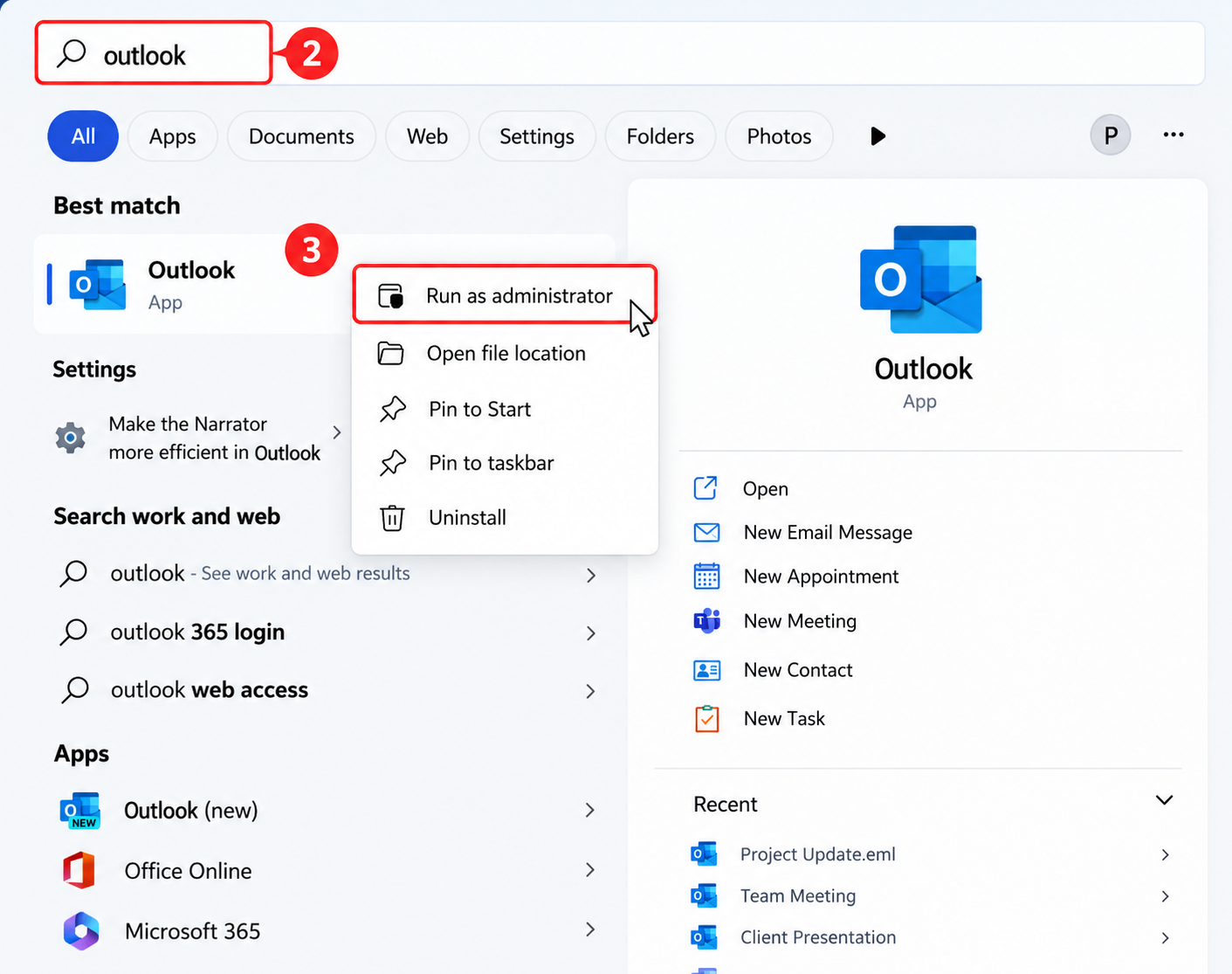Choose Open file location menu entry
Viewport: 1232px width, 974px height.
pyautogui.click(x=505, y=354)
